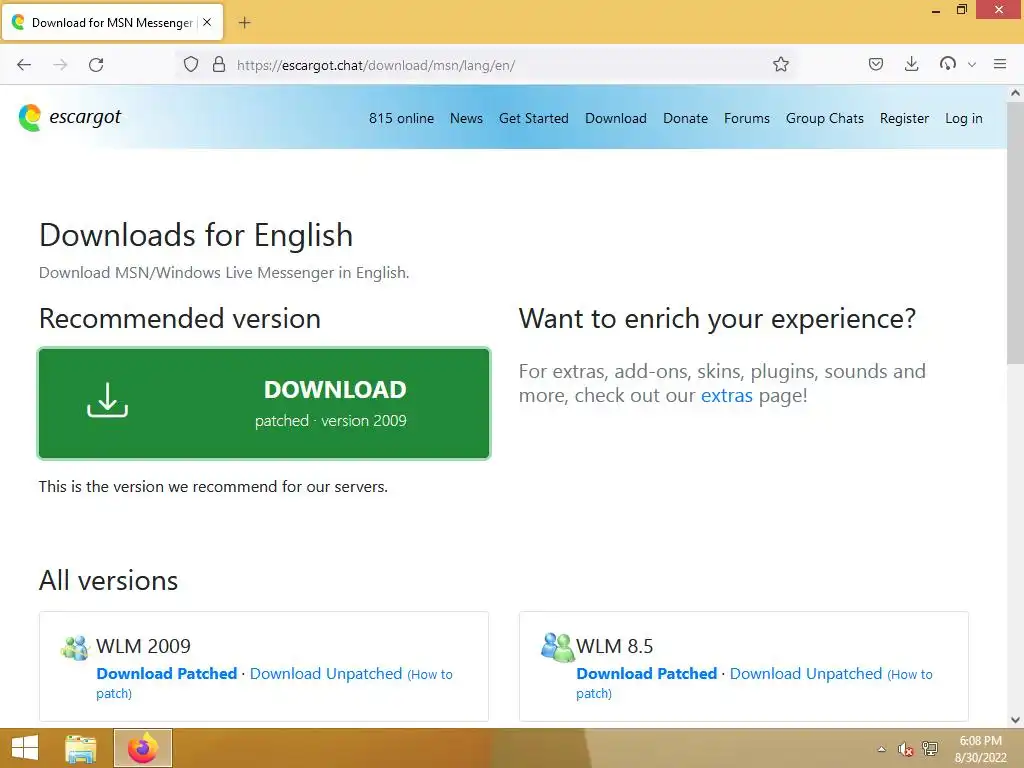This screenshot has height=768, width=1024.
Task: Save page to Pocket icon
Action: click(876, 64)
